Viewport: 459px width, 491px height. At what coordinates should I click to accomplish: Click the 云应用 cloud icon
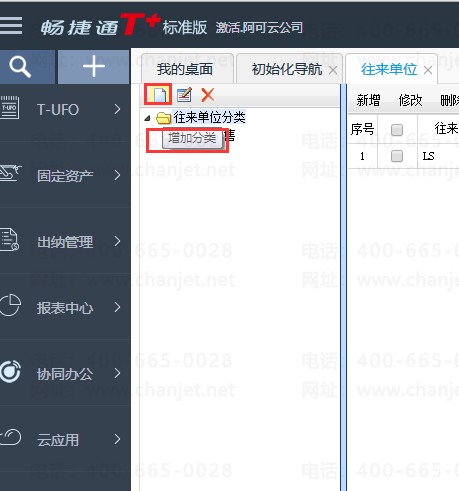point(11,438)
